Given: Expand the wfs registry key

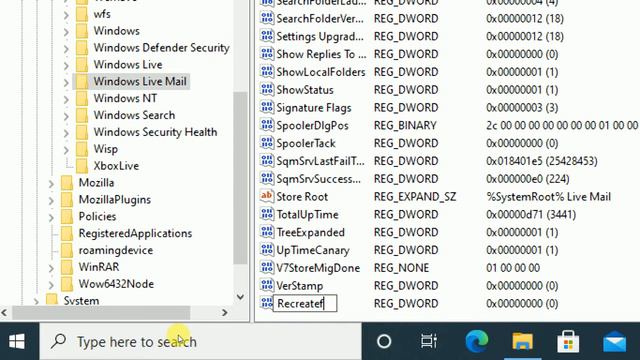Looking at the screenshot, I should (66, 14).
